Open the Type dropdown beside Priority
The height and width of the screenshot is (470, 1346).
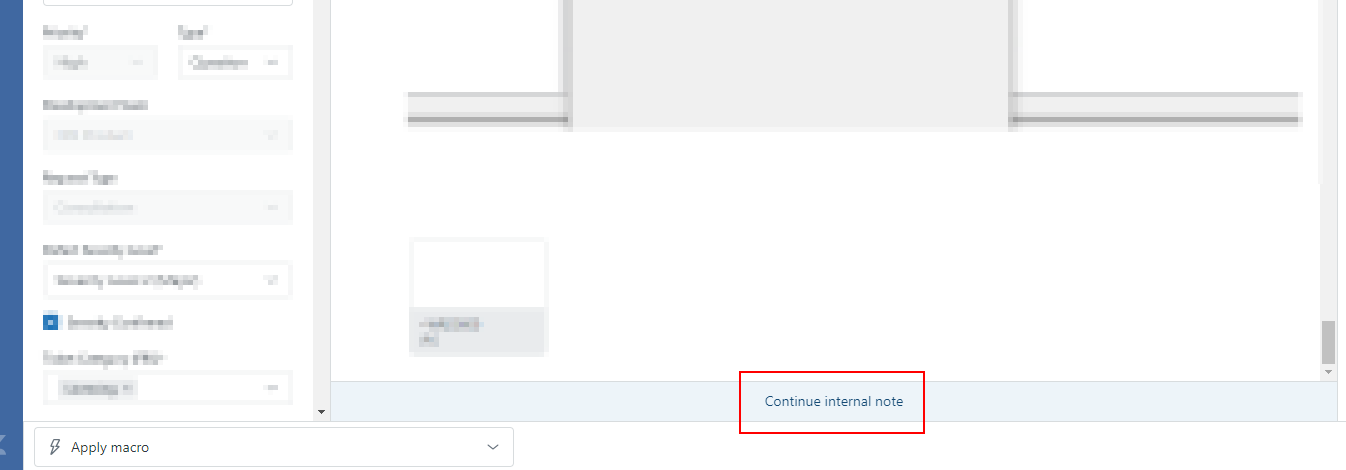pos(235,62)
